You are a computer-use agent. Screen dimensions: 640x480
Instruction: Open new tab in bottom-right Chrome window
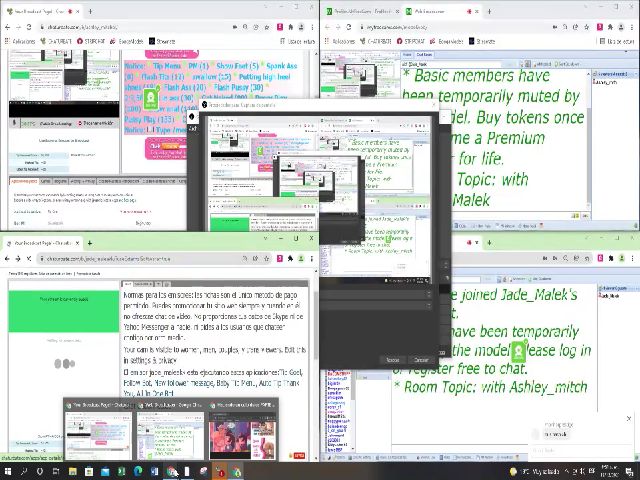(x=489, y=243)
